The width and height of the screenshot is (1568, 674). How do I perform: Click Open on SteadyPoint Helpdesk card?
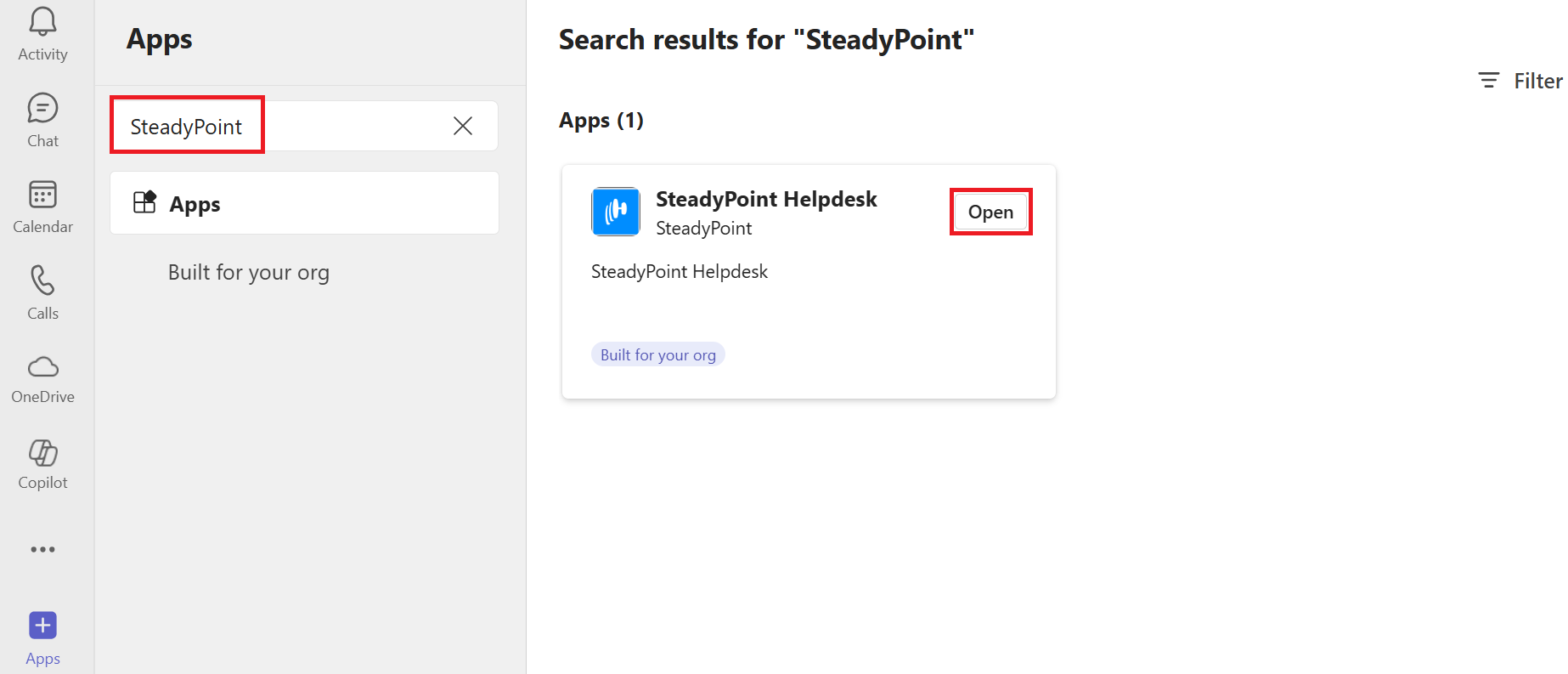tap(990, 212)
